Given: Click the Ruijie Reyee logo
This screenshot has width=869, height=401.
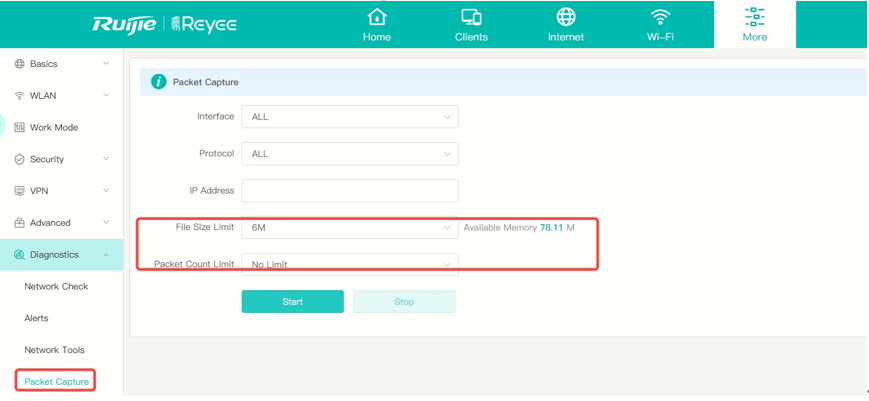Looking at the screenshot, I should point(164,24).
